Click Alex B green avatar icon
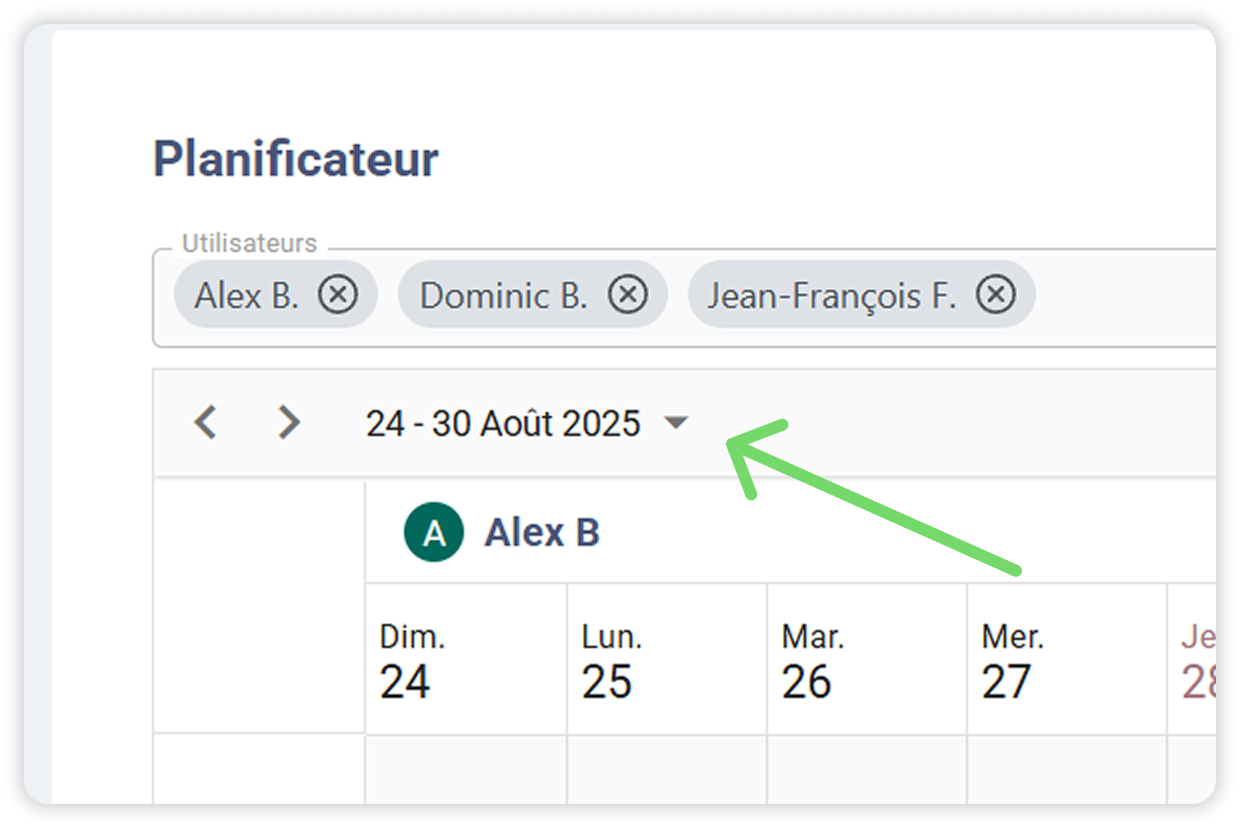 (433, 533)
